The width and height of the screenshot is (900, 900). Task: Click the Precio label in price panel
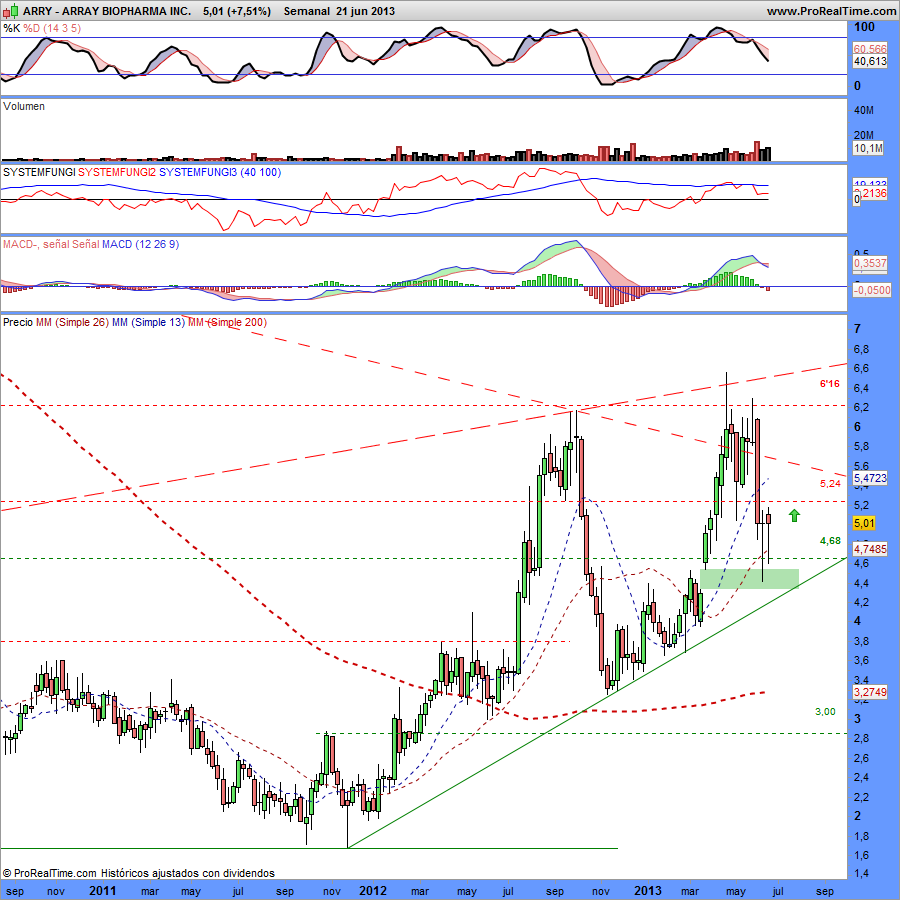18,322
